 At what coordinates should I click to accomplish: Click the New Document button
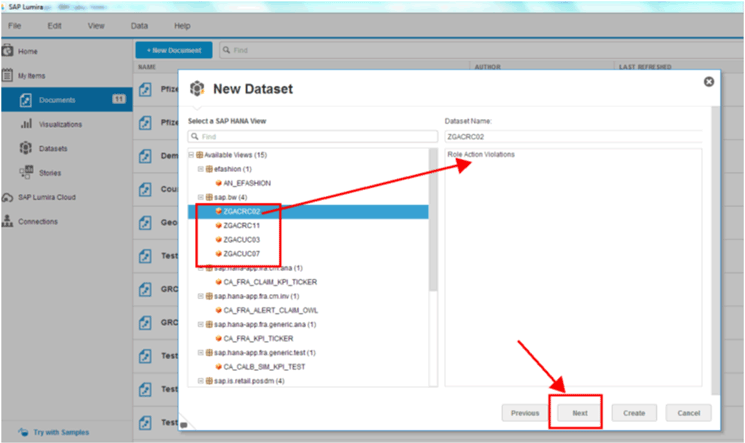pyautogui.click(x=174, y=50)
